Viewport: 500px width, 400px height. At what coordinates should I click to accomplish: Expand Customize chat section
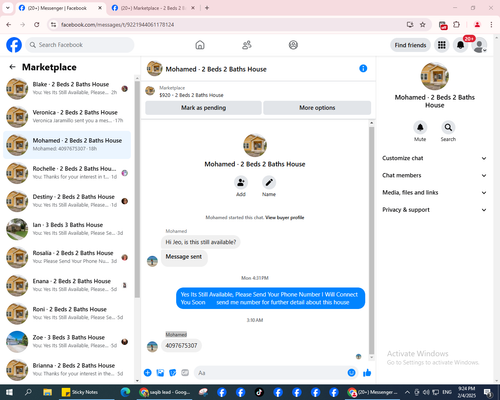click(434, 158)
